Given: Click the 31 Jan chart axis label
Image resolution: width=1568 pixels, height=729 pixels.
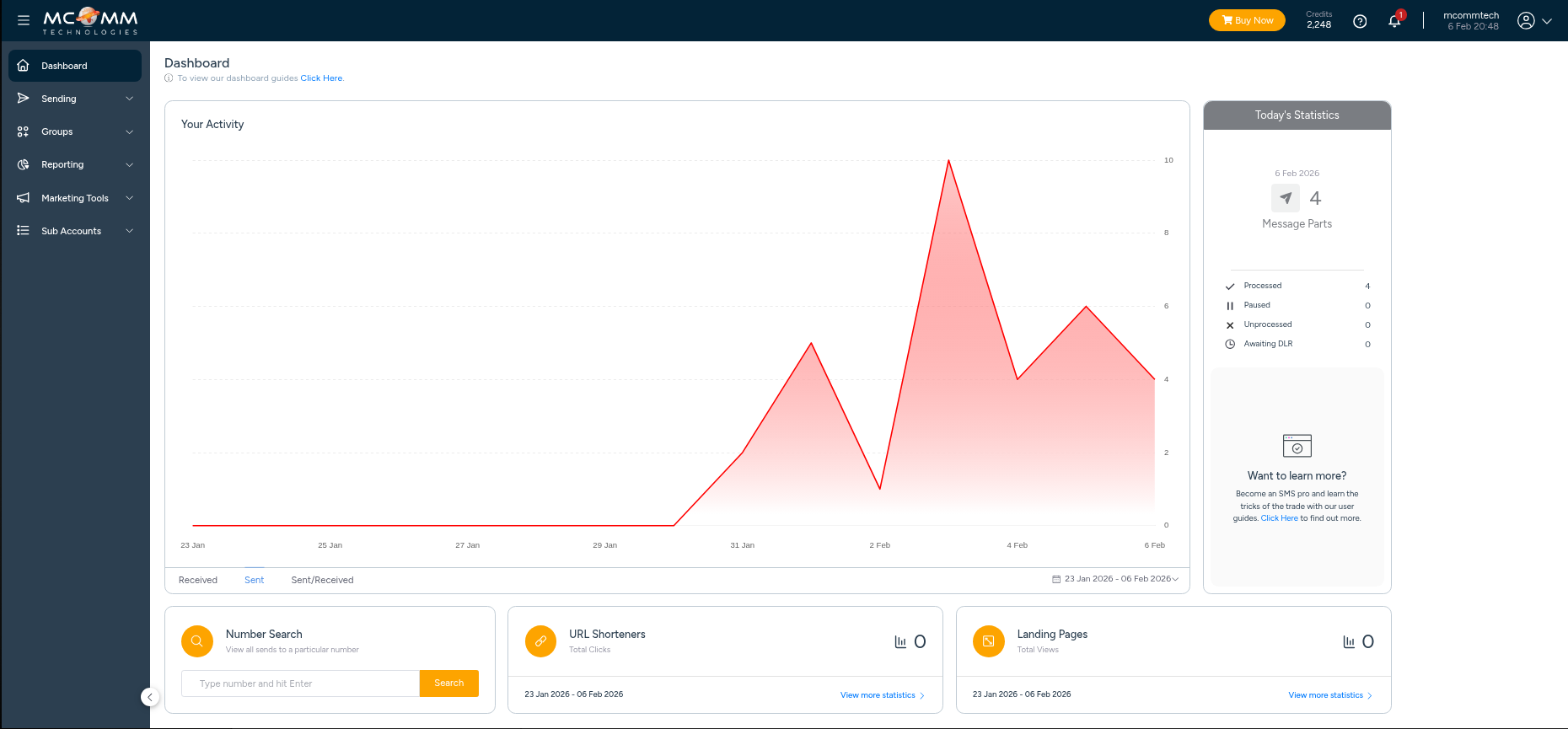Looking at the screenshot, I should [742, 545].
